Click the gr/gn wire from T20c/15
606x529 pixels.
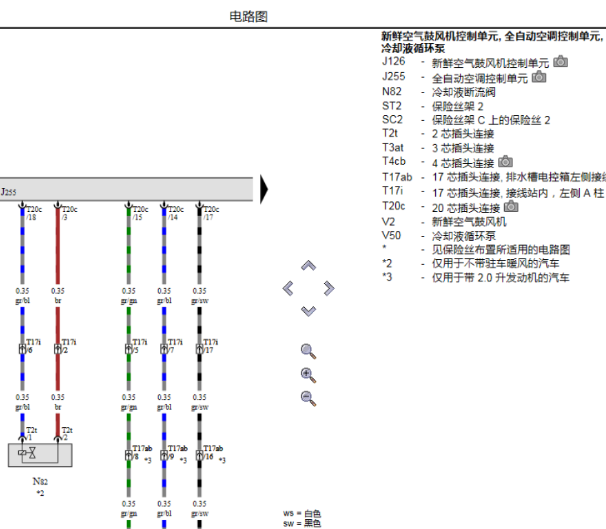click(x=129, y=247)
